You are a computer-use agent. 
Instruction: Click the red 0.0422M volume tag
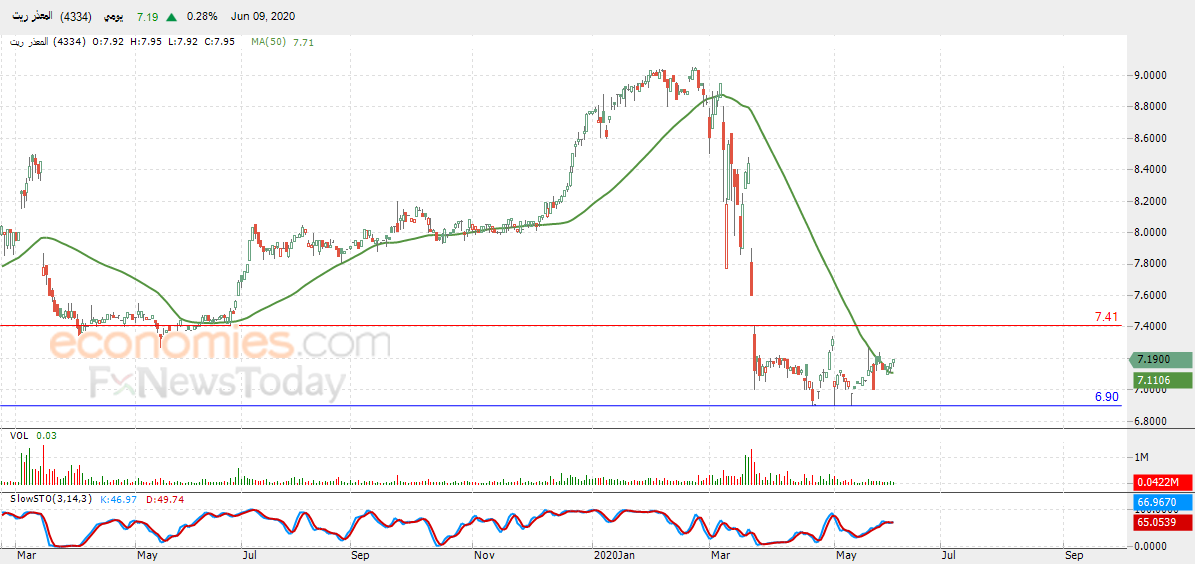point(1158,482)
